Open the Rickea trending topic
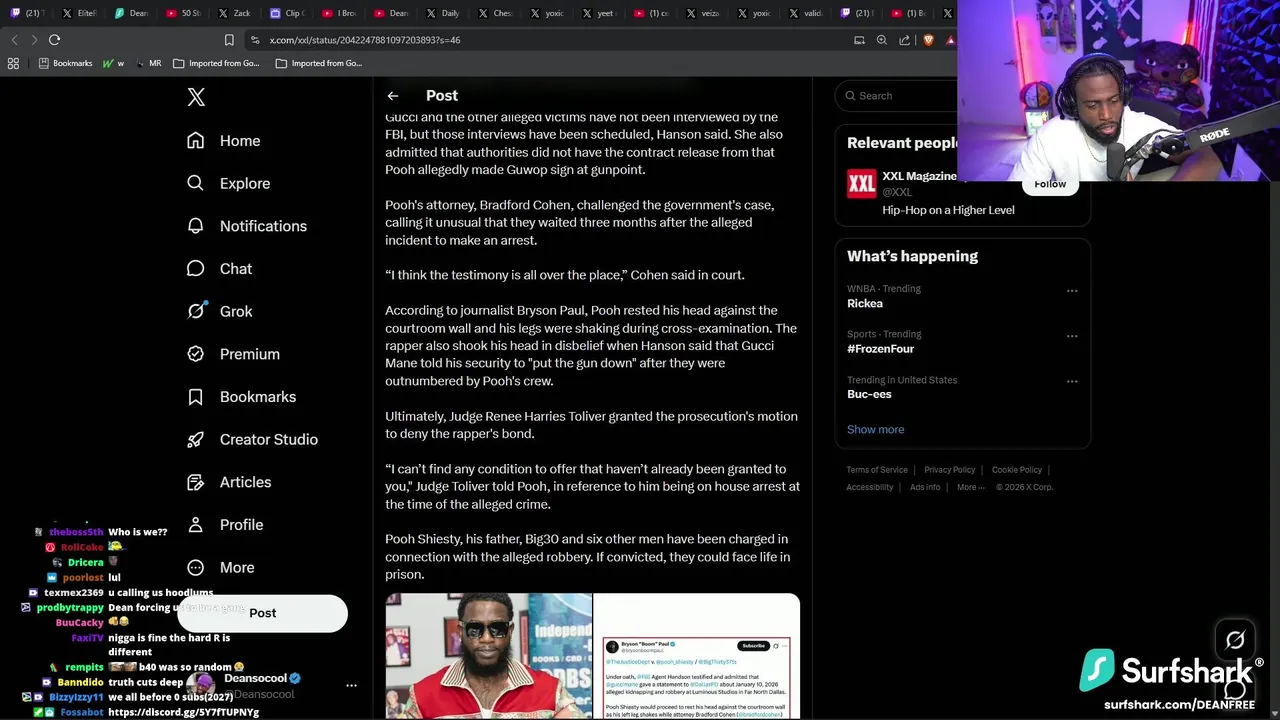Image resolution: width=1280 pixels, height=720 pixels. [865, 304]
